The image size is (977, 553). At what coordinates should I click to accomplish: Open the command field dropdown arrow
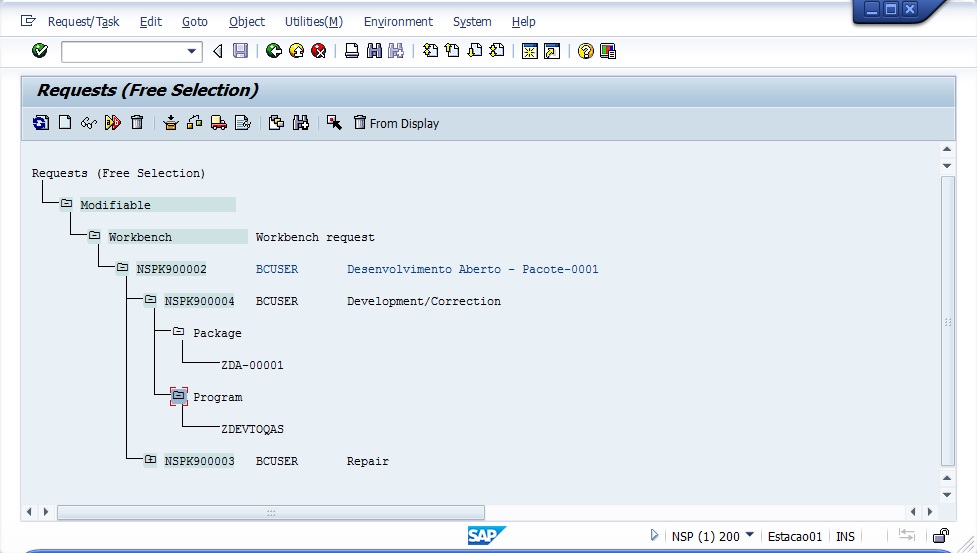click(192, 51)
